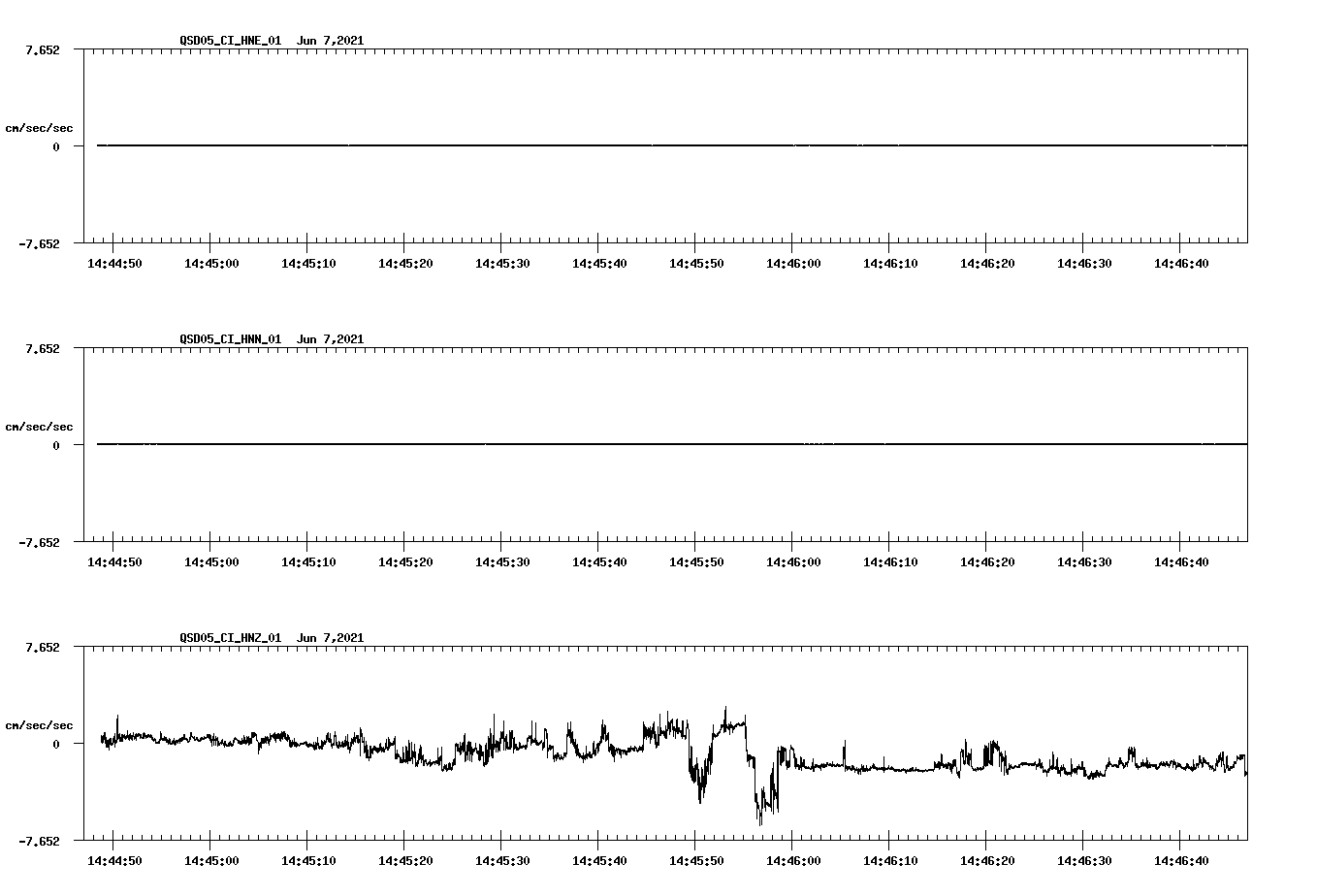Click the cm/sec/sec unit label of HNZ plot

pos(39,725)
